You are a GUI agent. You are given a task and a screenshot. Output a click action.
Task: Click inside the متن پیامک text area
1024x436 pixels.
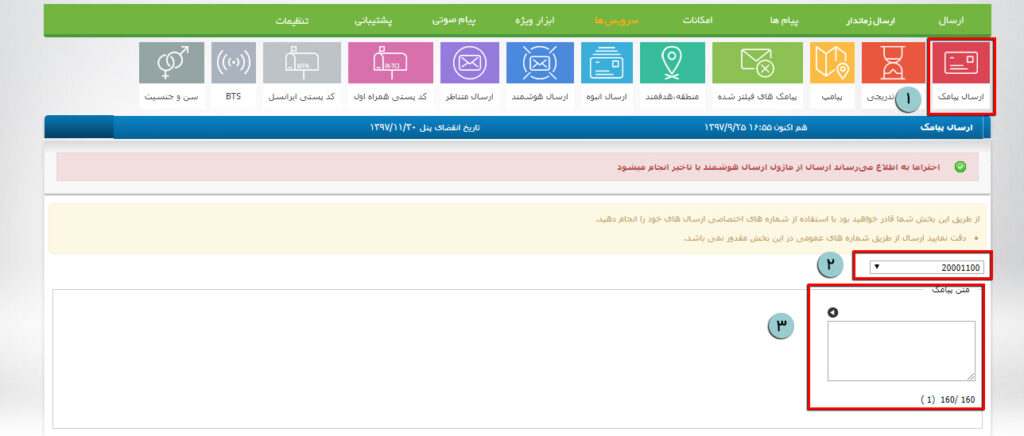(x=901, y=350)
